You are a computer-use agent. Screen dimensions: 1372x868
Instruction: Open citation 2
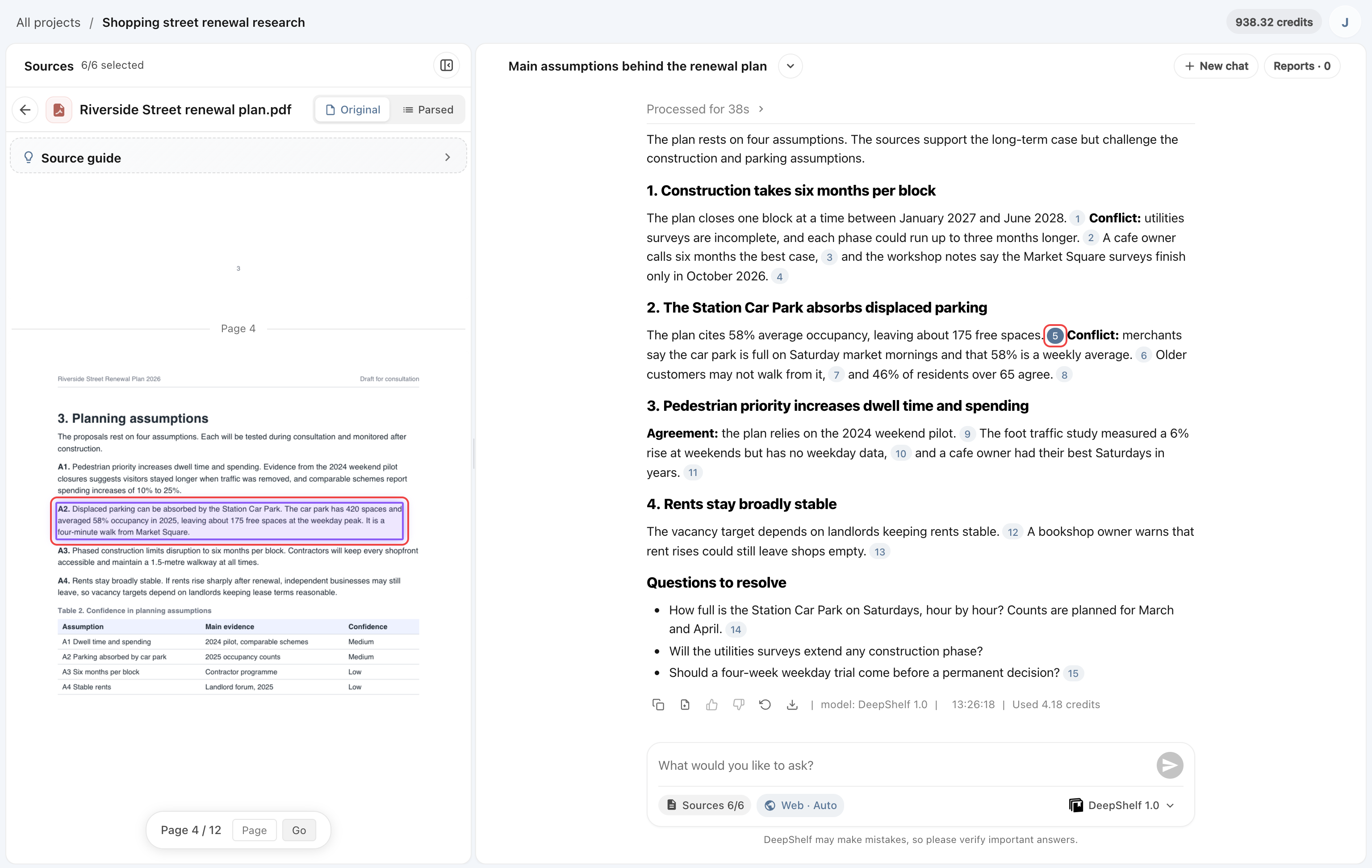click(x=1091, y=238)
